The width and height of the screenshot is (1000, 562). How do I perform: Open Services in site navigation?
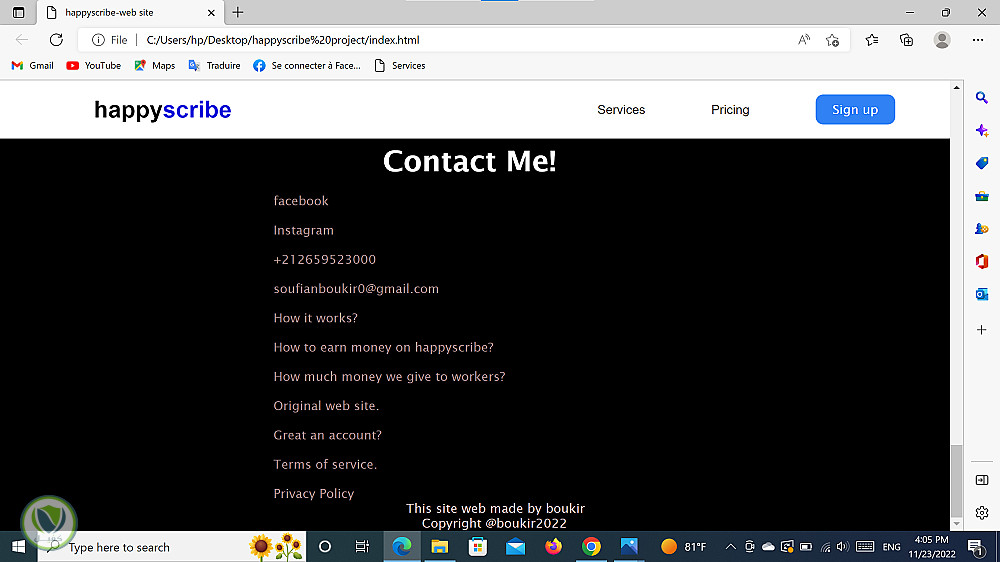pyautogui.click(x=621, y=110)
